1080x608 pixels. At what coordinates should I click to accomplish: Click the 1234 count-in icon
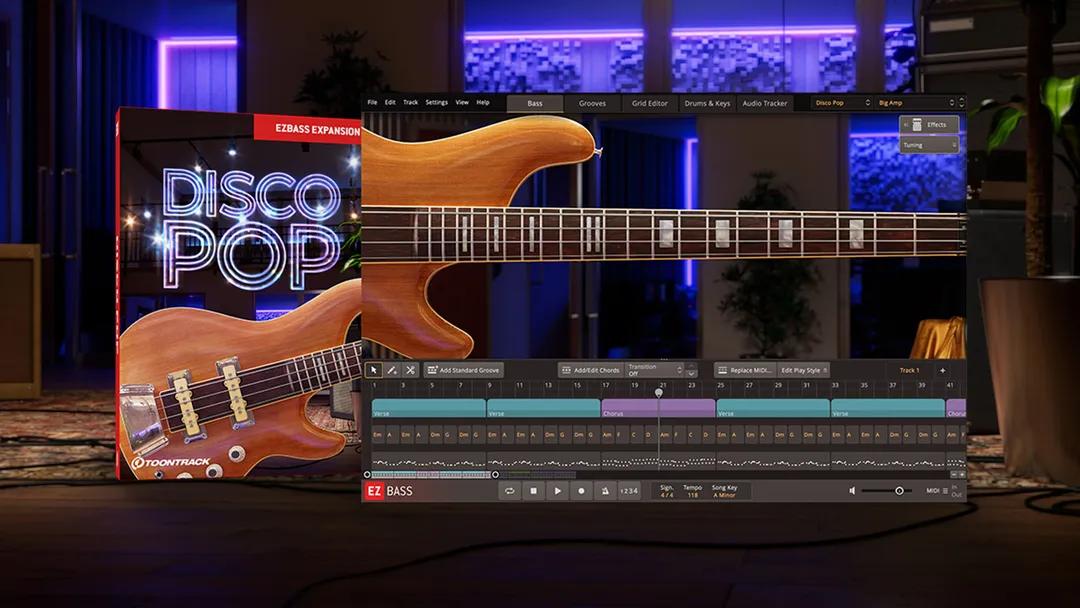(631, 491)
